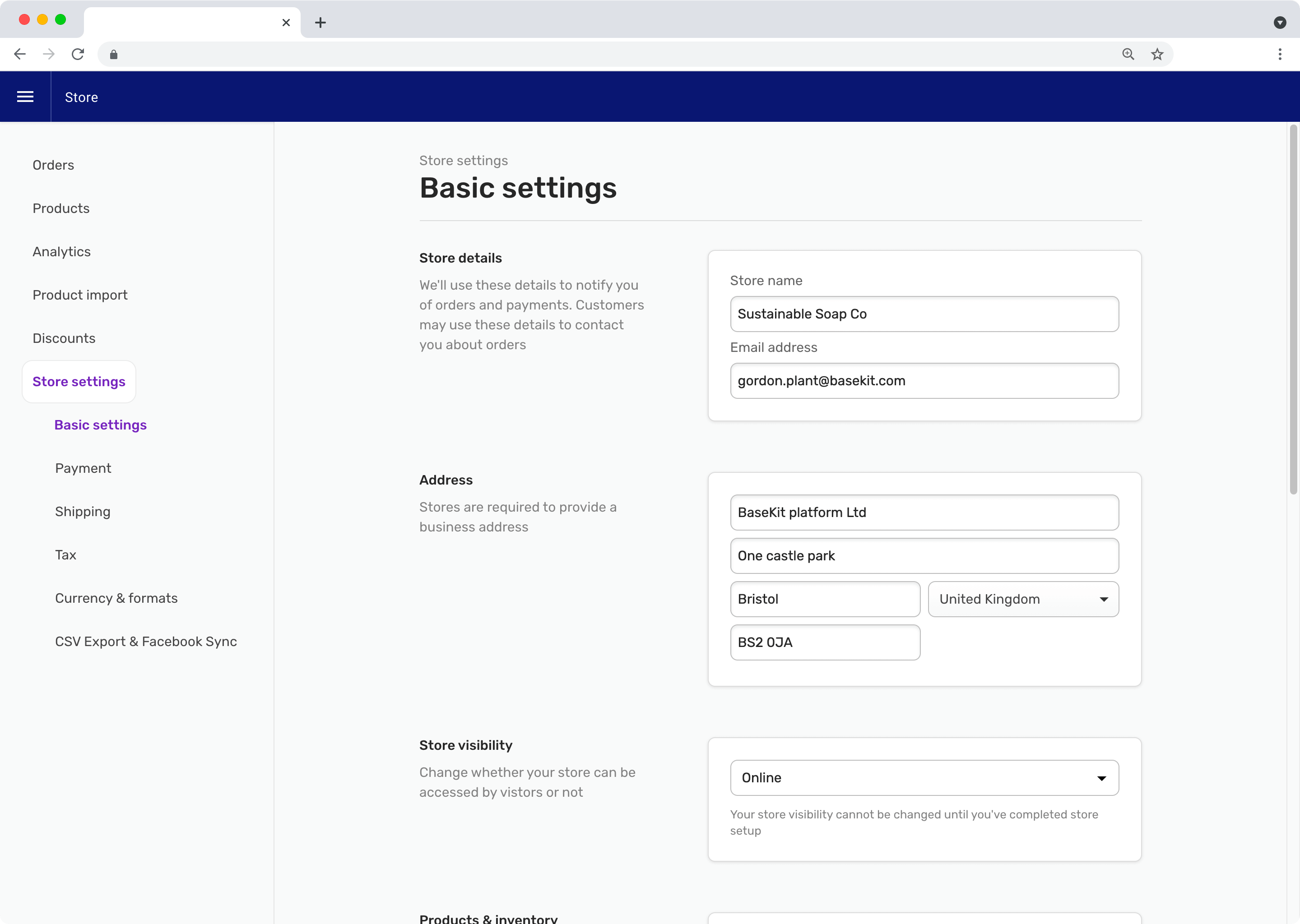1300x924 pixels.
Task: Open the browser options three-dot menu
Action: point(1280,54)
